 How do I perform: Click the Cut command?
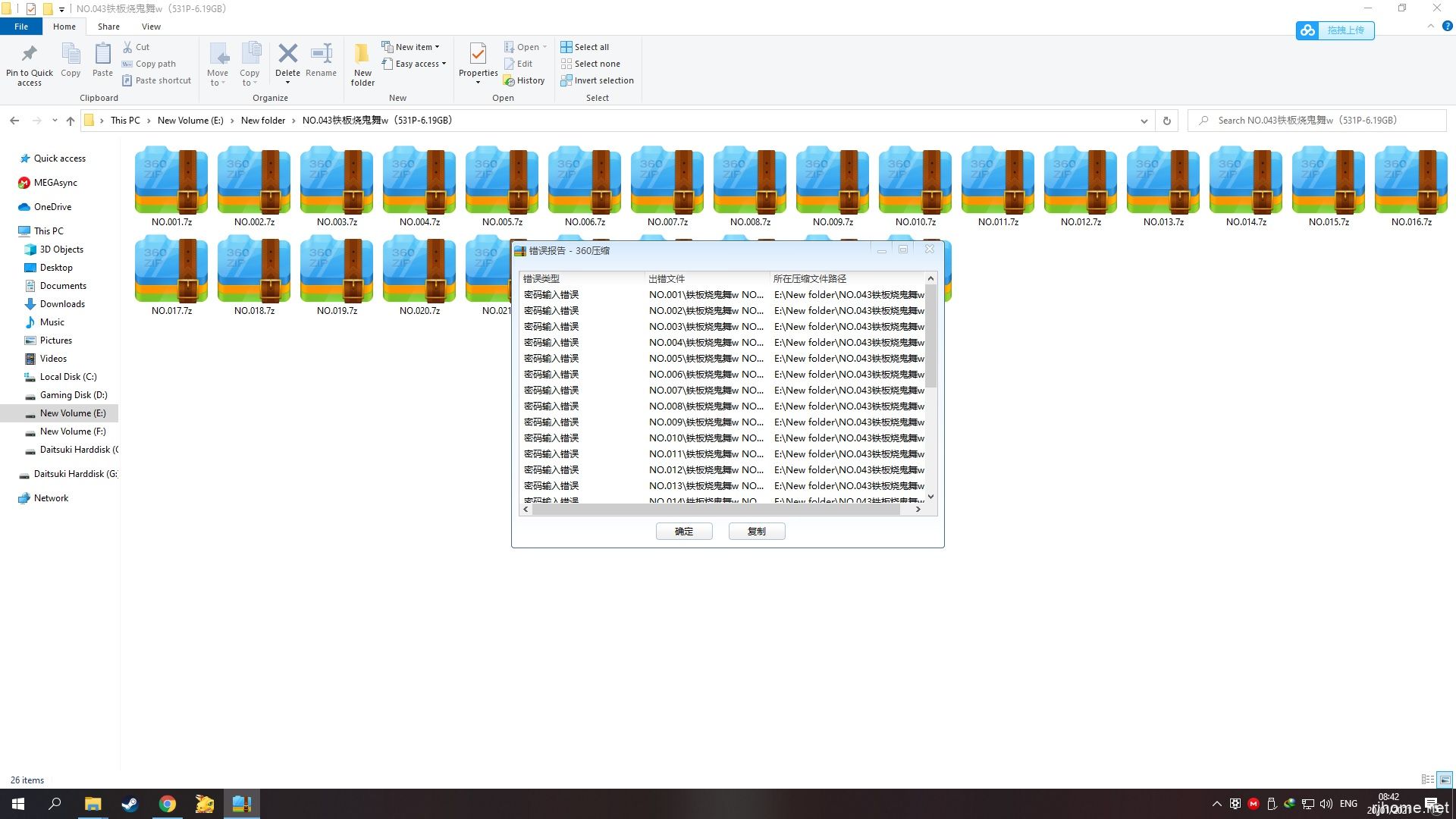[x=136, y=47]
